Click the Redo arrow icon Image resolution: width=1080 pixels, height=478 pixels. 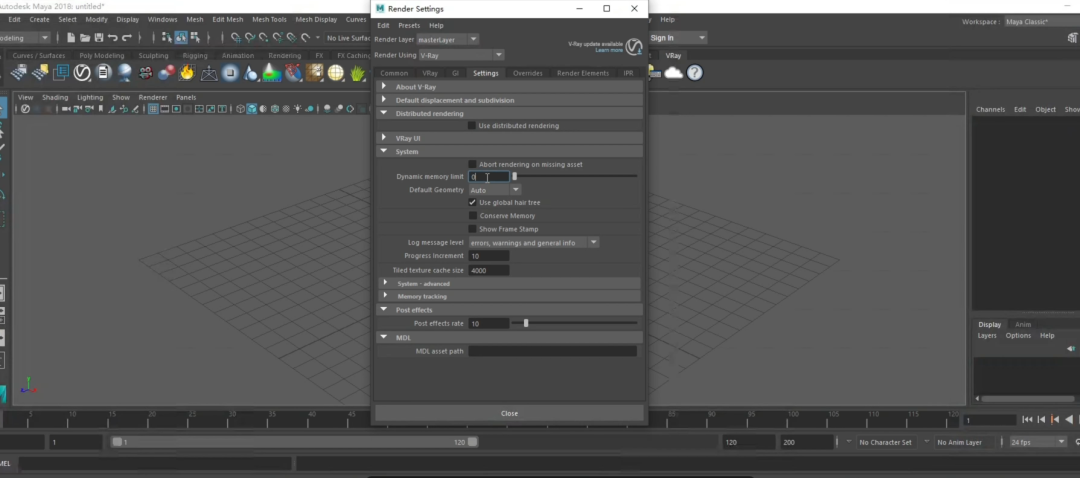(x=126, y=38)
